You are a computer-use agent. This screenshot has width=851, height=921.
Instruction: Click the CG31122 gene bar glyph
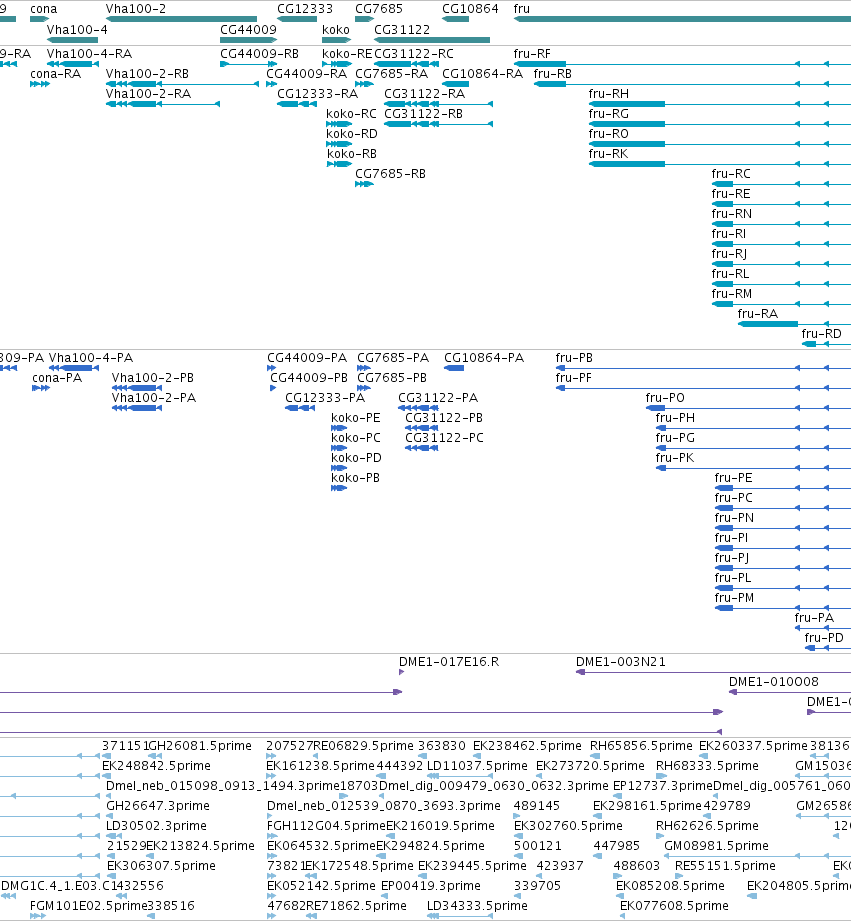(x=432, y=40)
